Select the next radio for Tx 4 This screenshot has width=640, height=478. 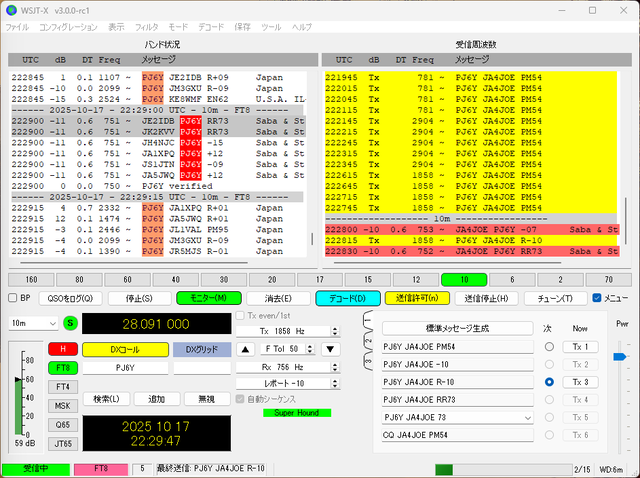tap(549, 400)
